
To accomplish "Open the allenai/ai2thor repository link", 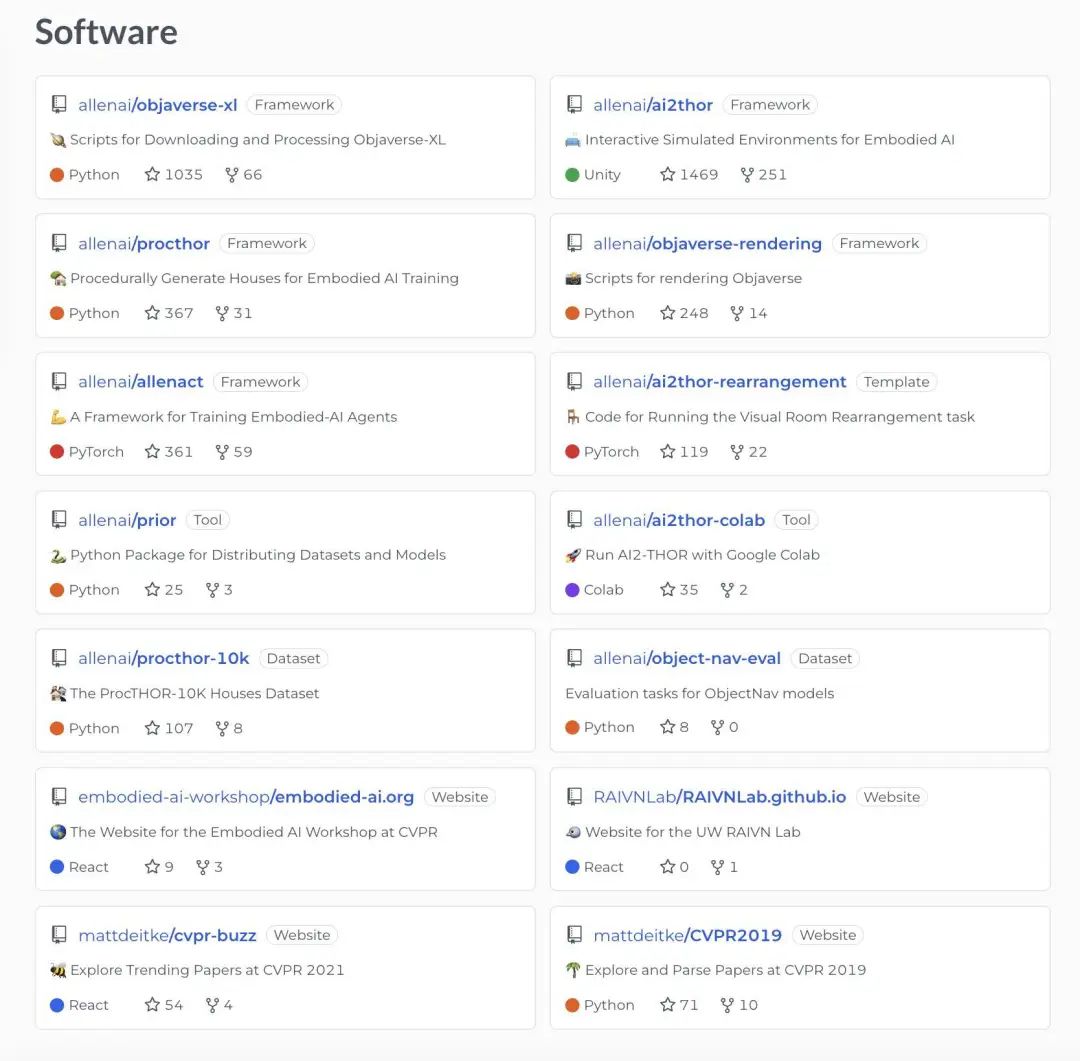I will coord(653,105).
